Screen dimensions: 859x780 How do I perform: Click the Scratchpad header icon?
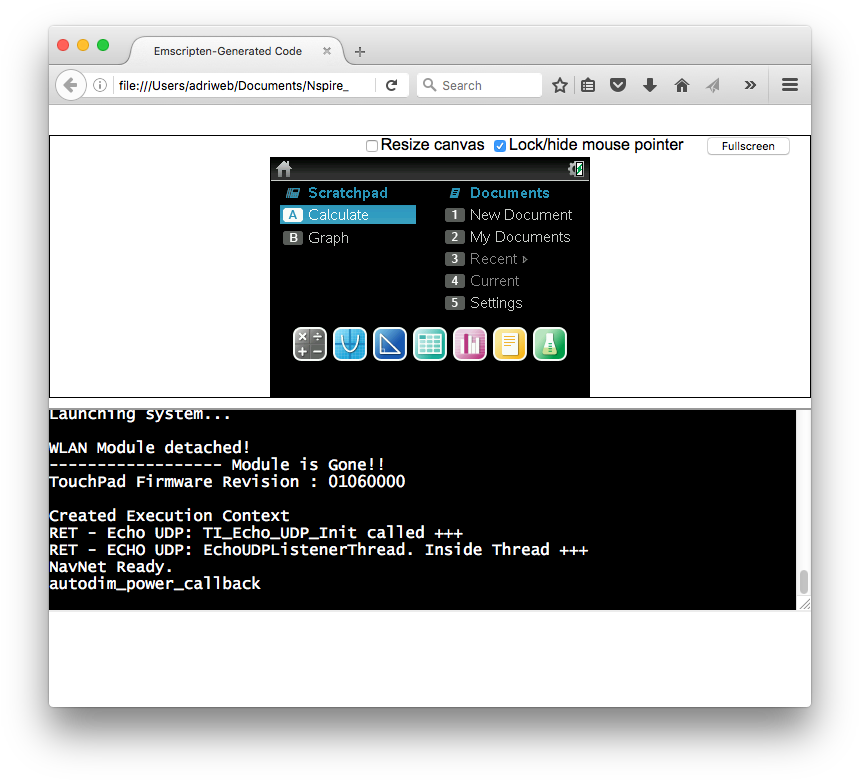293,193
